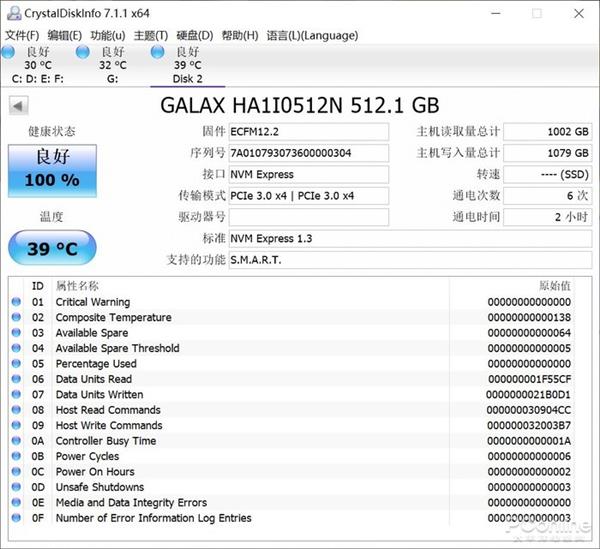Click the status dot for Critical Warning
This screenshot has width=600, height=549.
pos(16,301)
